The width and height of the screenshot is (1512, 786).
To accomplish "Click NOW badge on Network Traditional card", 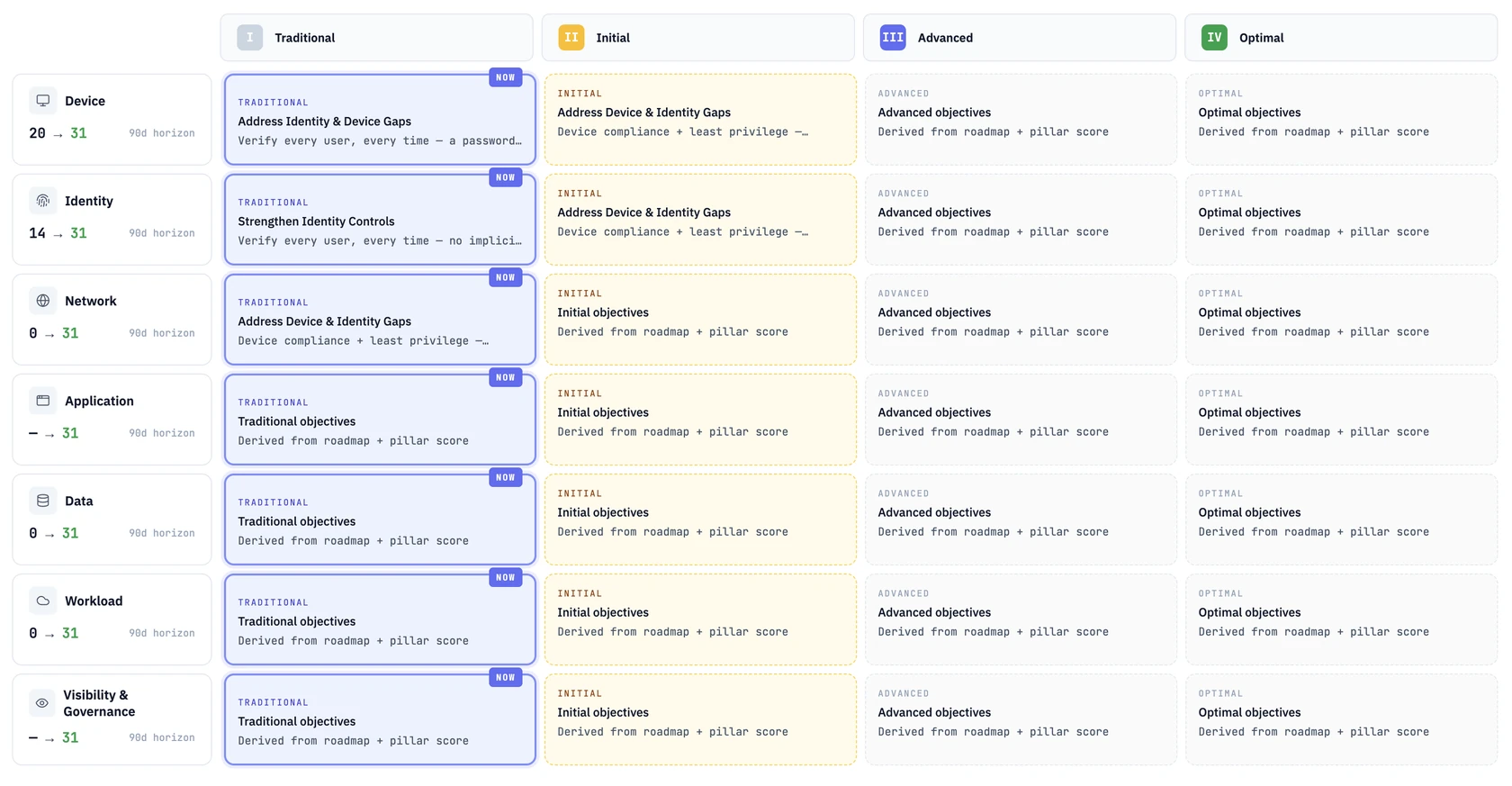I will (x=506, y=277).
